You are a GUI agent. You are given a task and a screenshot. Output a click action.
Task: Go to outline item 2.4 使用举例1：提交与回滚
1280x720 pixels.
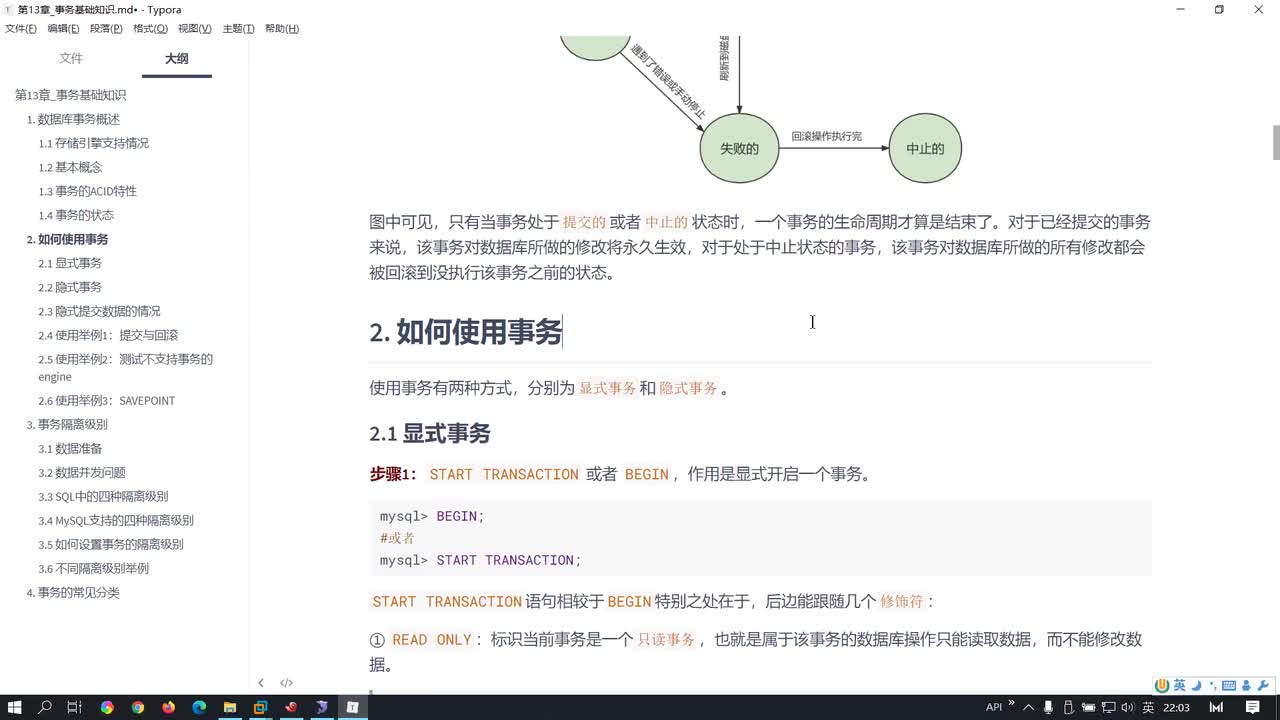click(108, 335)
